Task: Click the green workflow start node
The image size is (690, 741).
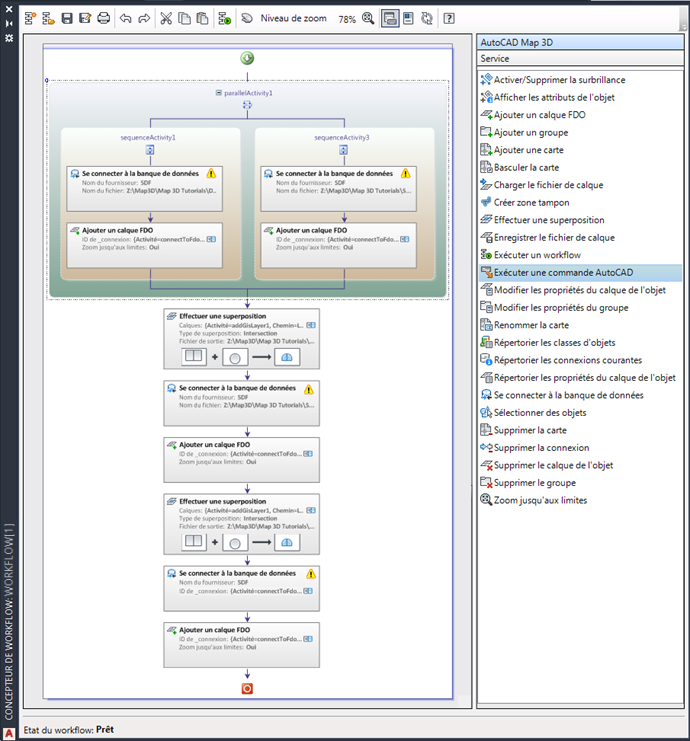Action: (247, 58)
